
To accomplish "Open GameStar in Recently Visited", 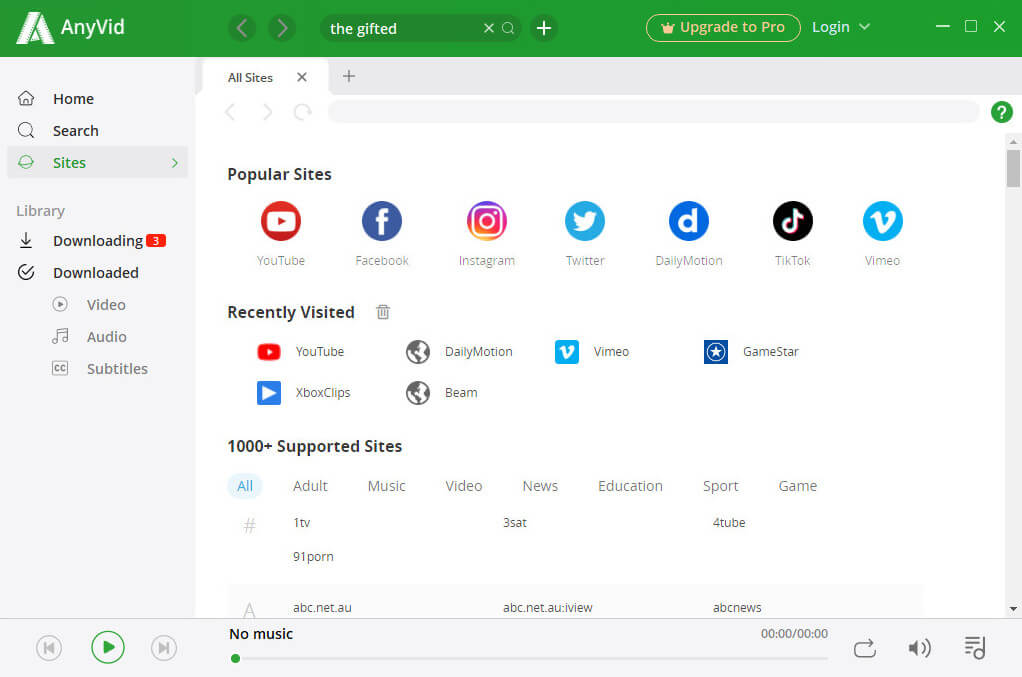I will coord(751,352).
